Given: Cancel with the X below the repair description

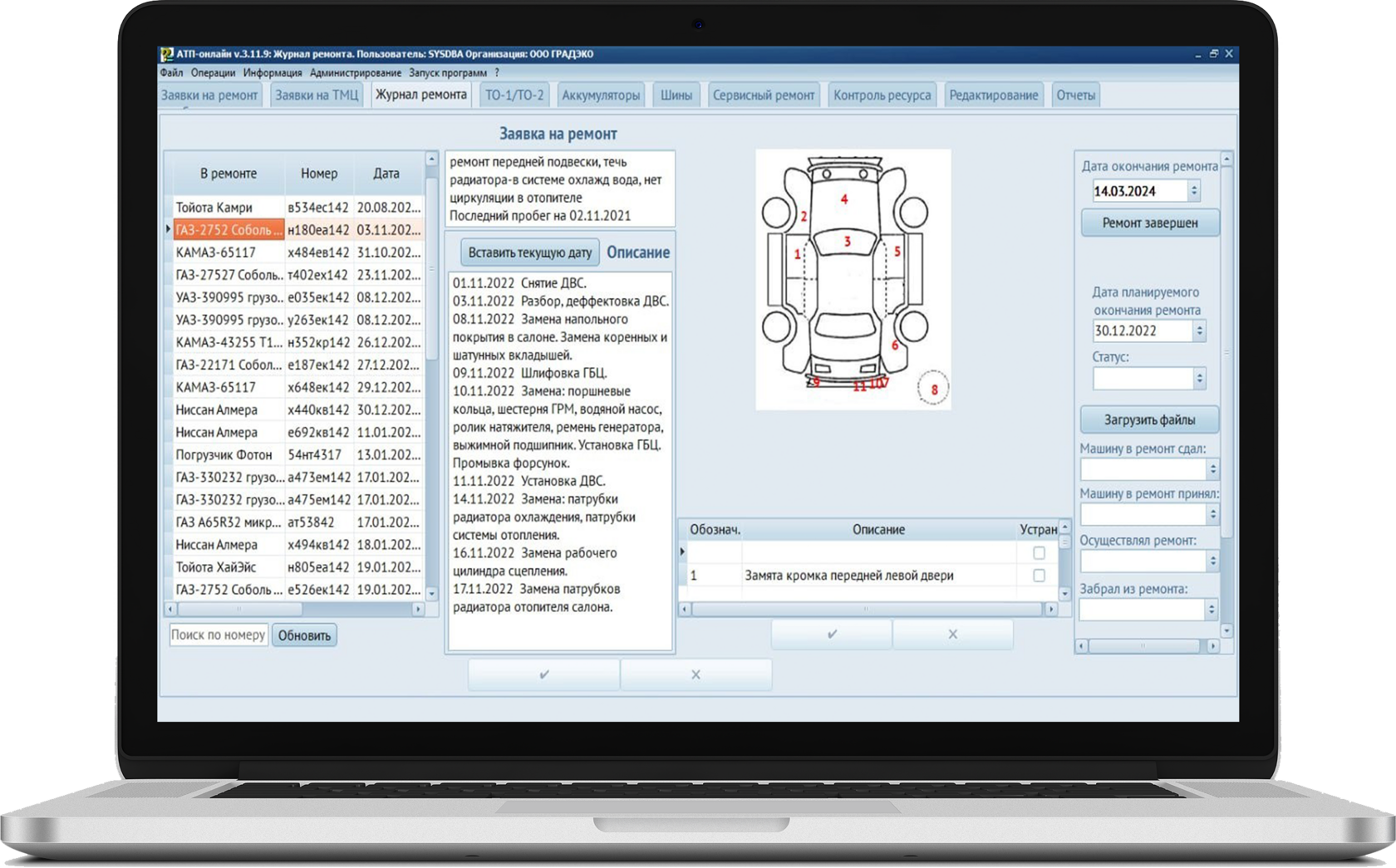Looking at the screenshot, I should pos(696,674).
